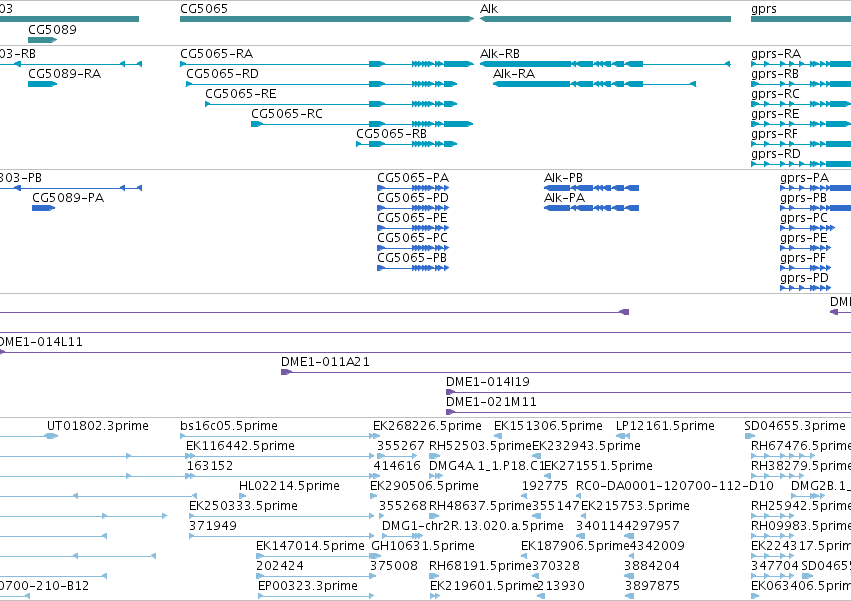Click the 371949 feature label
Viewport: 851px width, 601px height.
coord(213,527)
